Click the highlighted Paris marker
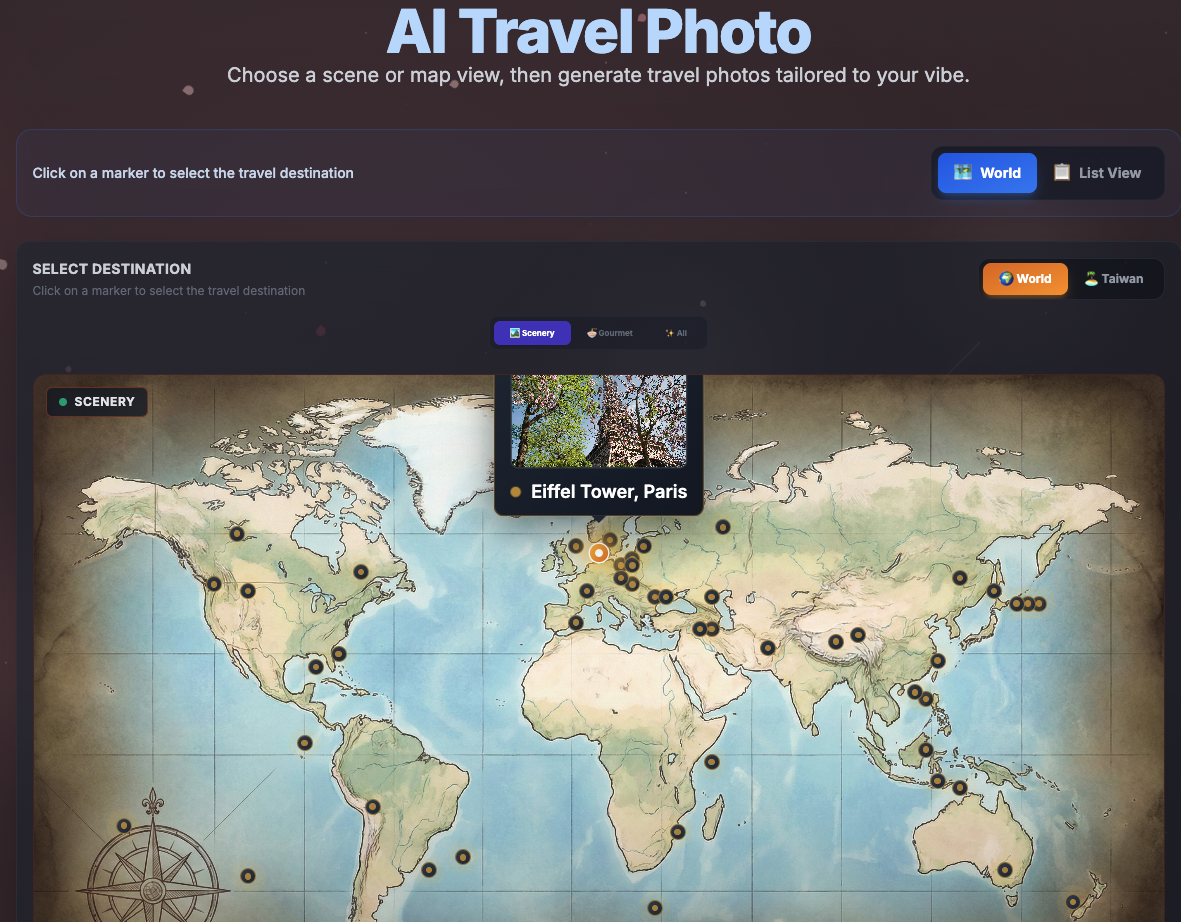Image resolution: width=1181 pixels, height=922 pixels. [599, 553]
